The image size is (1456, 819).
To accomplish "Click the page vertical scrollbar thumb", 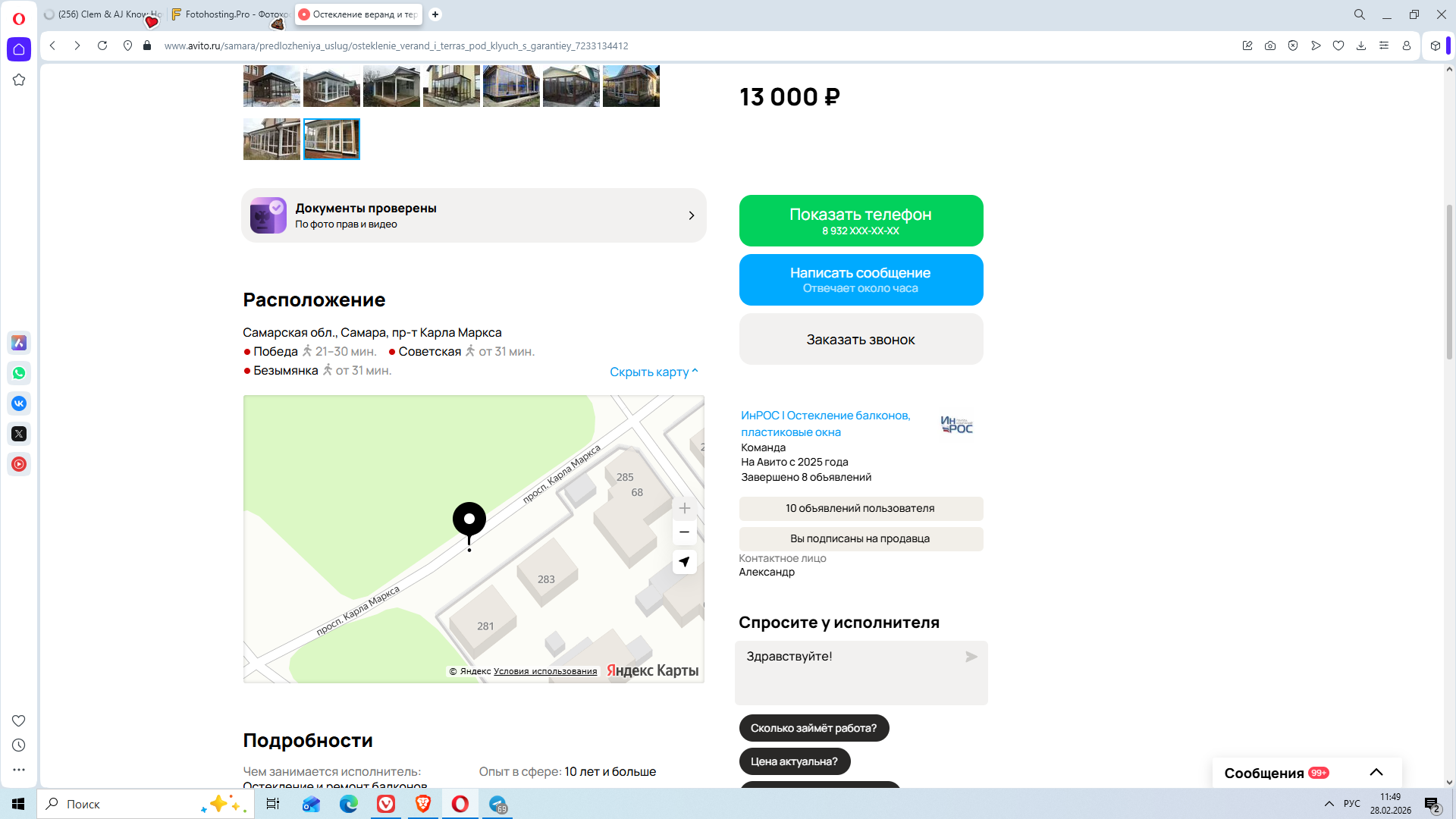I will coord(1449,281).
